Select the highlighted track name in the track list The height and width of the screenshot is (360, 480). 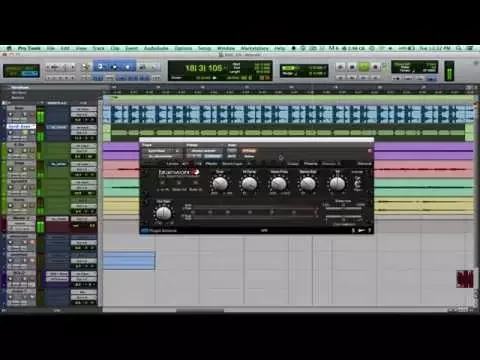click(x=21, y=127)
